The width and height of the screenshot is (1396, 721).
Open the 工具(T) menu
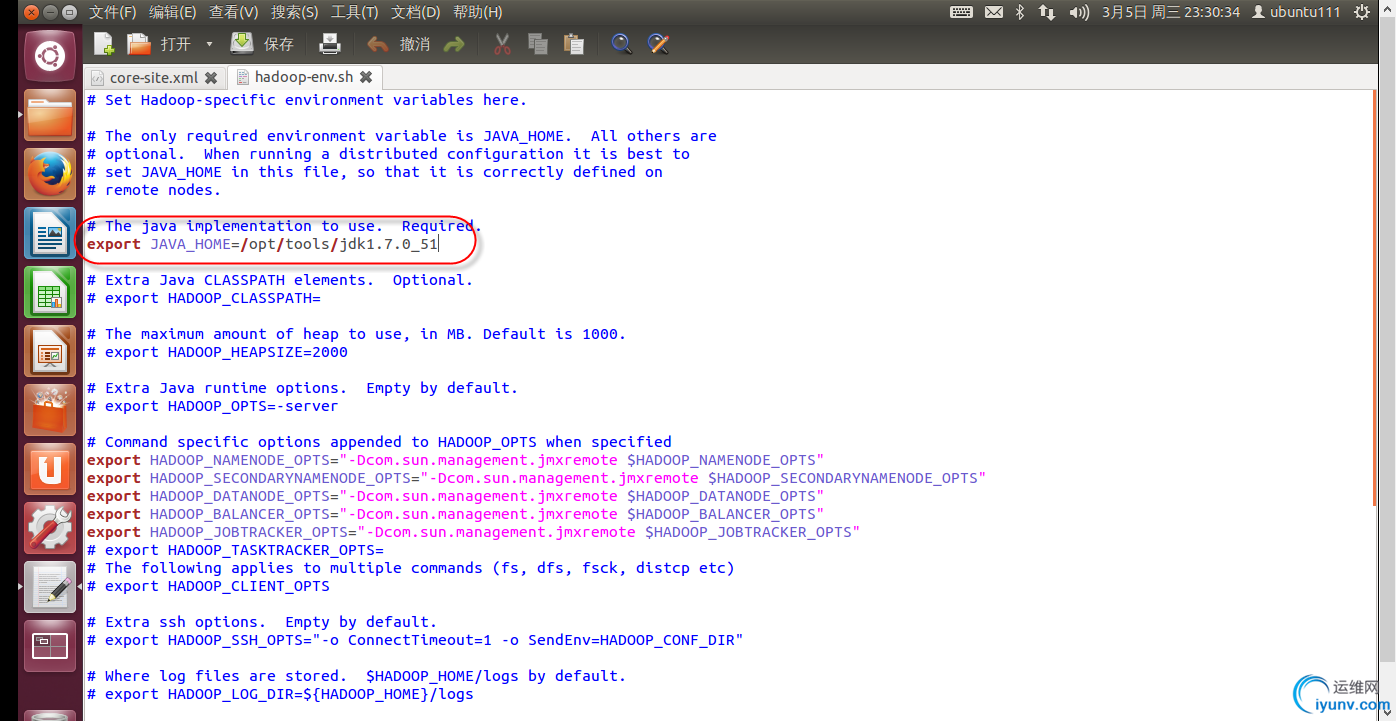pyautogui.click(x=355, y=12)
